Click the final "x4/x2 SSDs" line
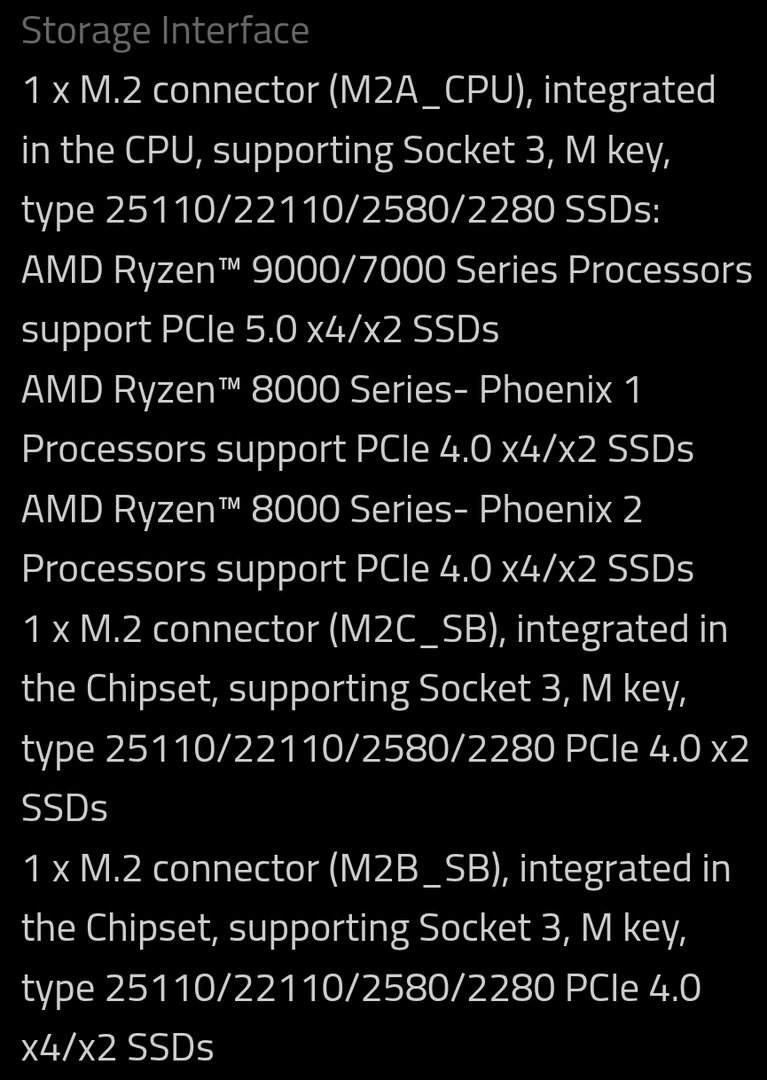Image resolution: width=767 pixels, height=1080 pixels. [x=117, y=1048]
